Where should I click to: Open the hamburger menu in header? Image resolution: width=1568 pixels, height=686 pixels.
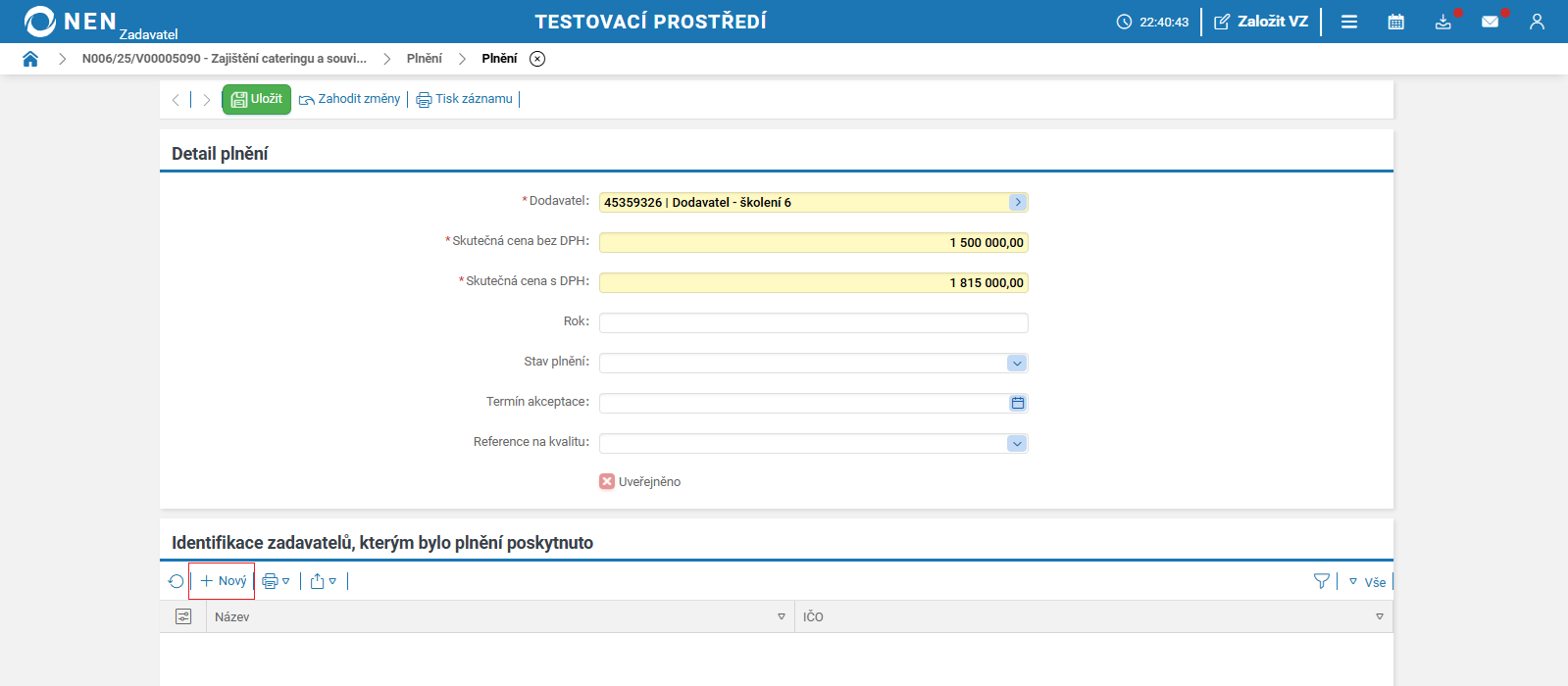[x=1349, y=22]
